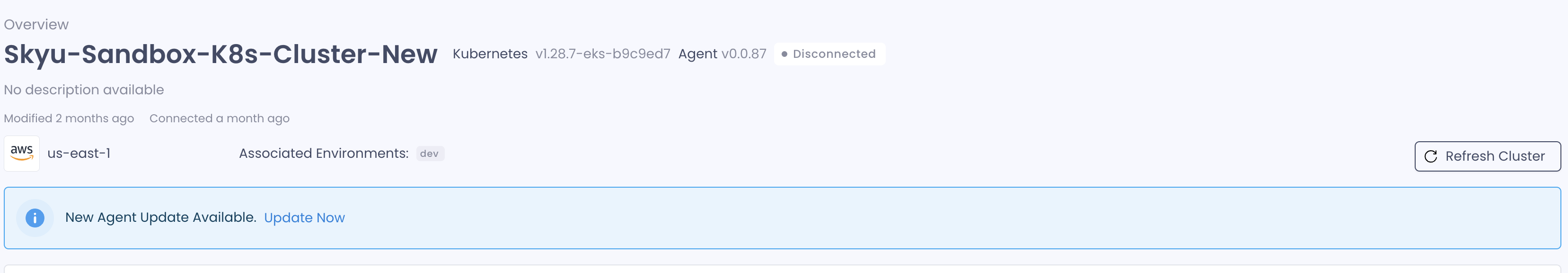Click the Kubernetes label in the header

tap(490, 54)
